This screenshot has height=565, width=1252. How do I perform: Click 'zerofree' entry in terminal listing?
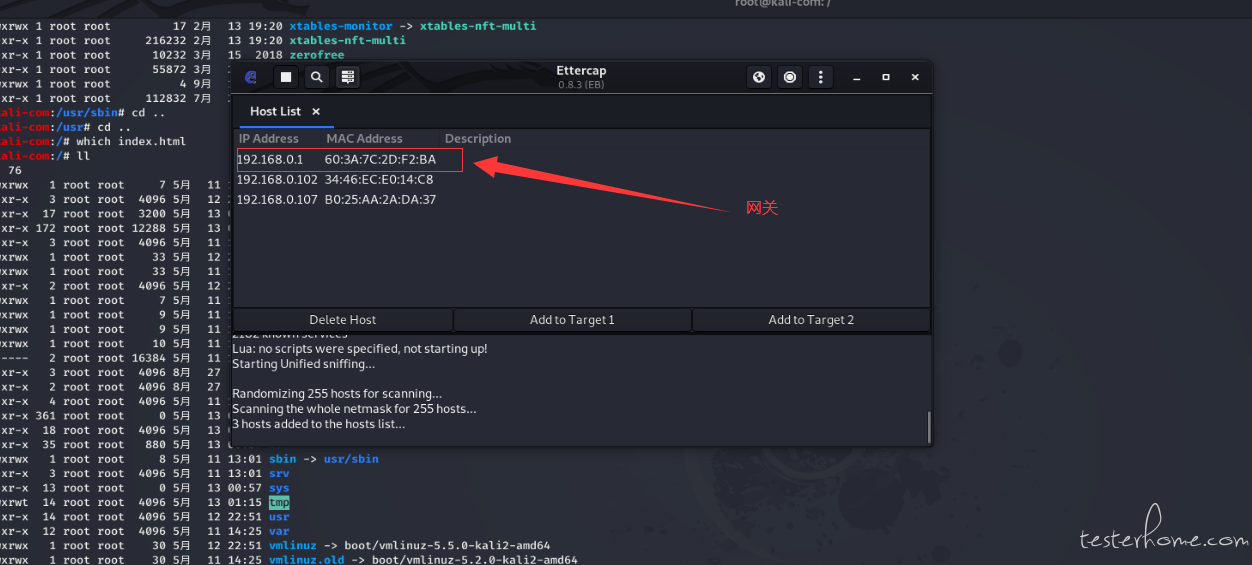316,55
